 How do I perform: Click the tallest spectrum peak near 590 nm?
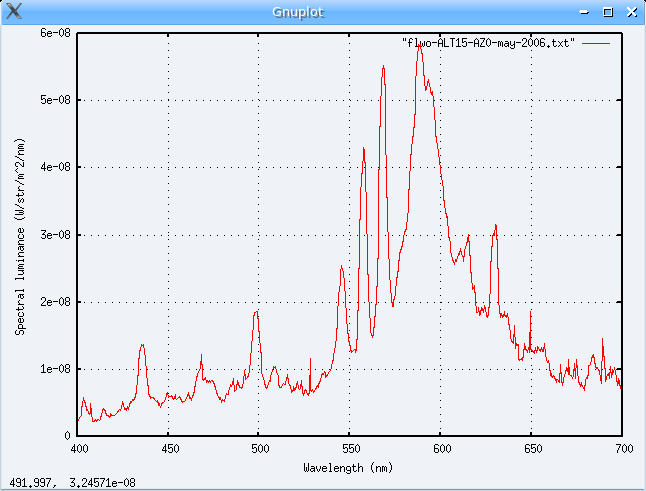(419, 46)
